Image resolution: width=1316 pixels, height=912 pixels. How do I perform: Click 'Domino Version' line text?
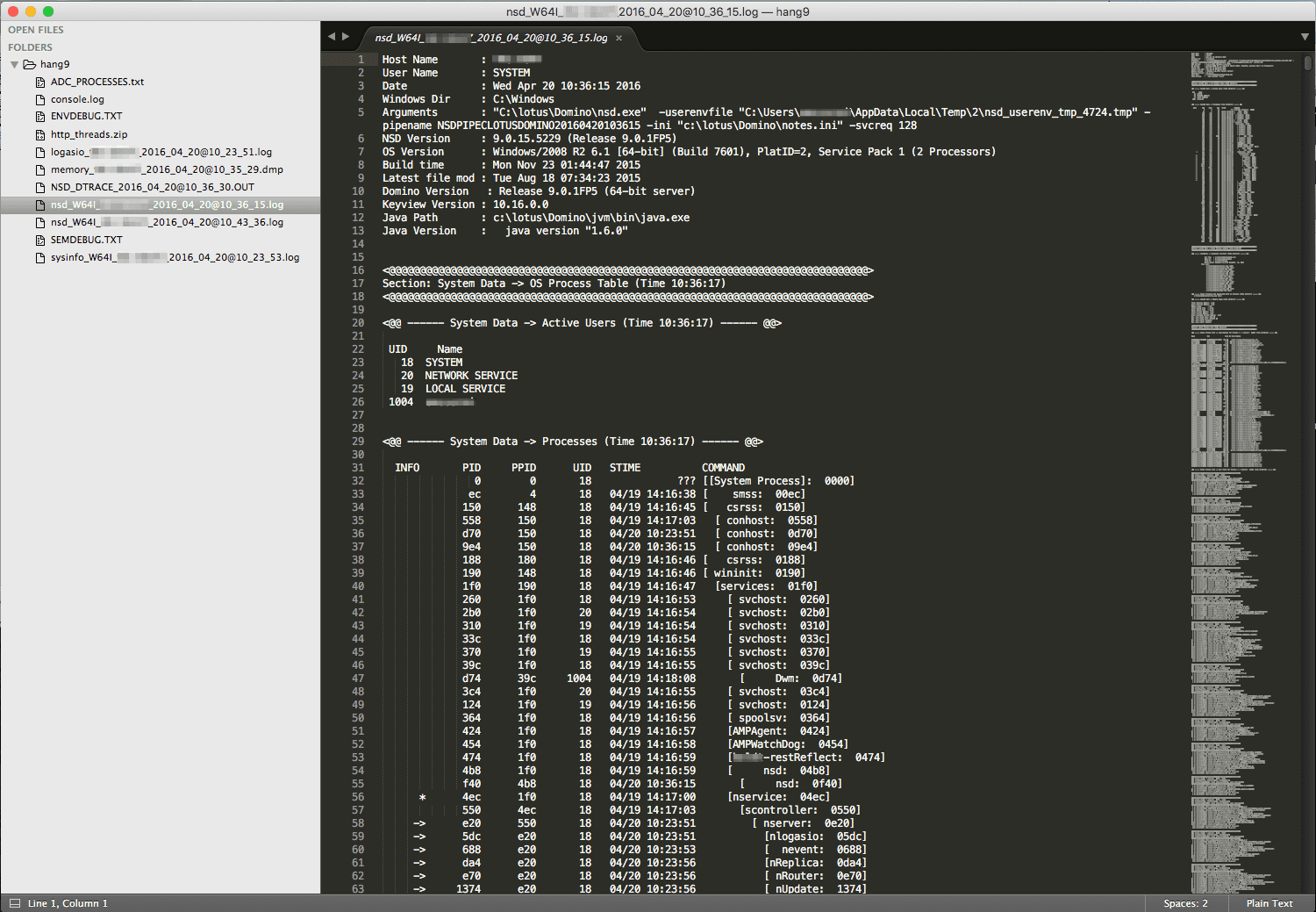click(x=539, y=191)
